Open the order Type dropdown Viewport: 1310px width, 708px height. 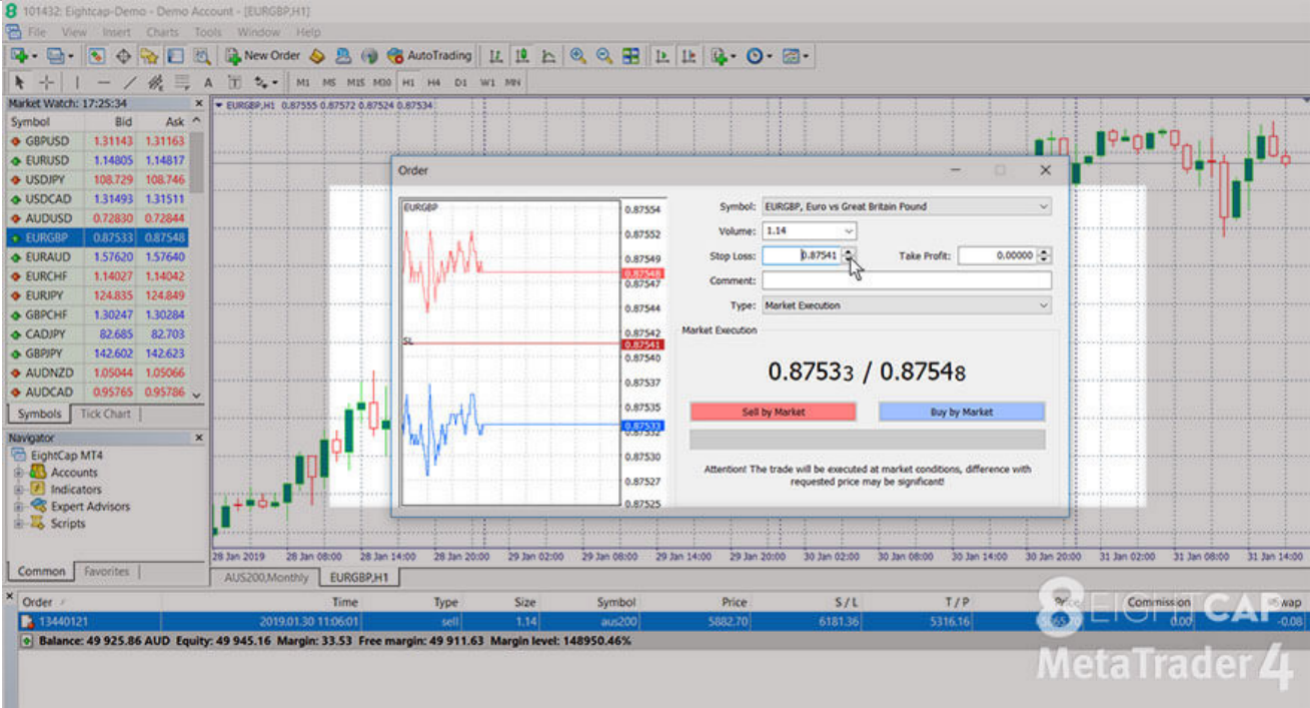(x=906, y=306)
